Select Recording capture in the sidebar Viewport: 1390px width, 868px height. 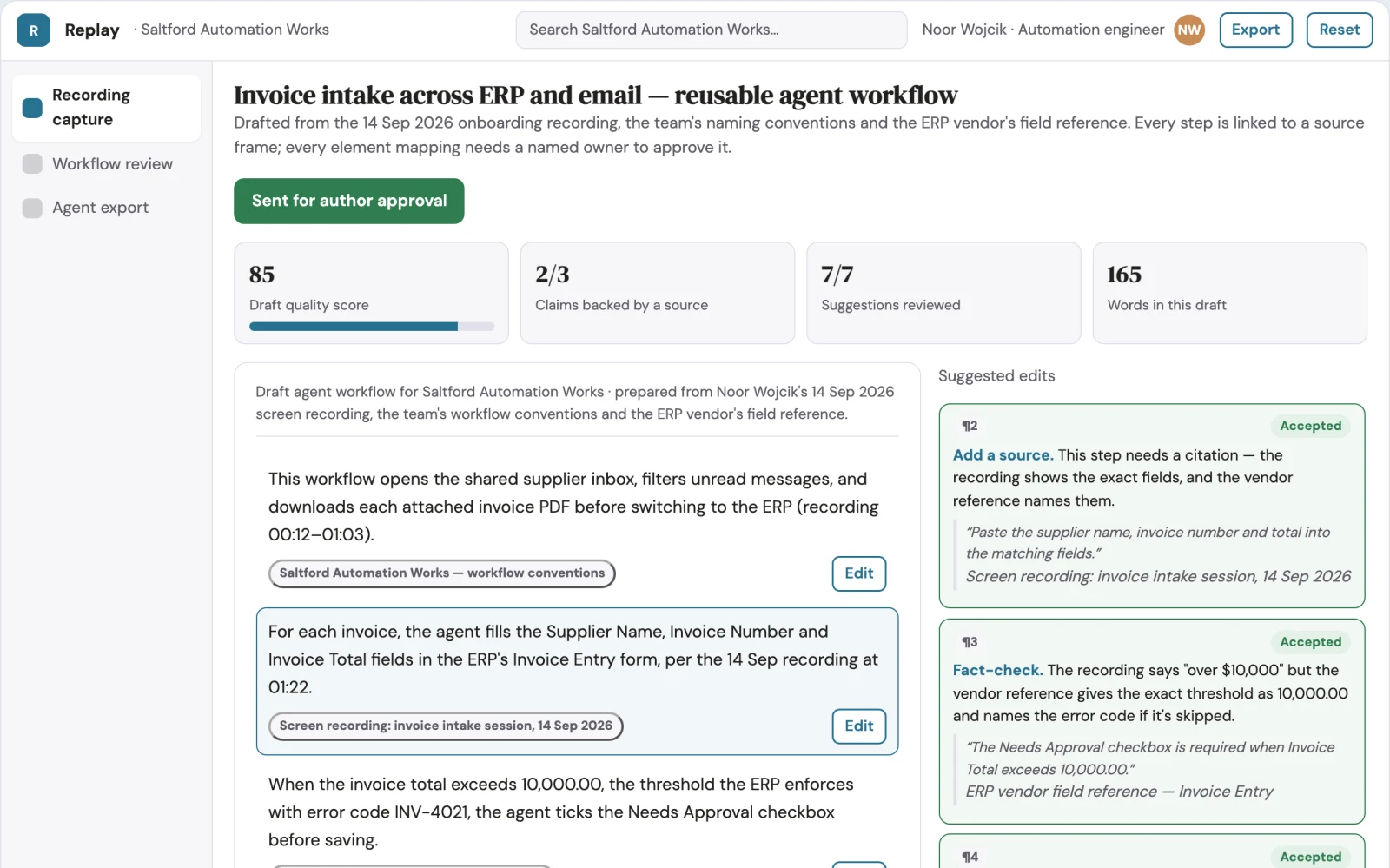coord(106,108)
